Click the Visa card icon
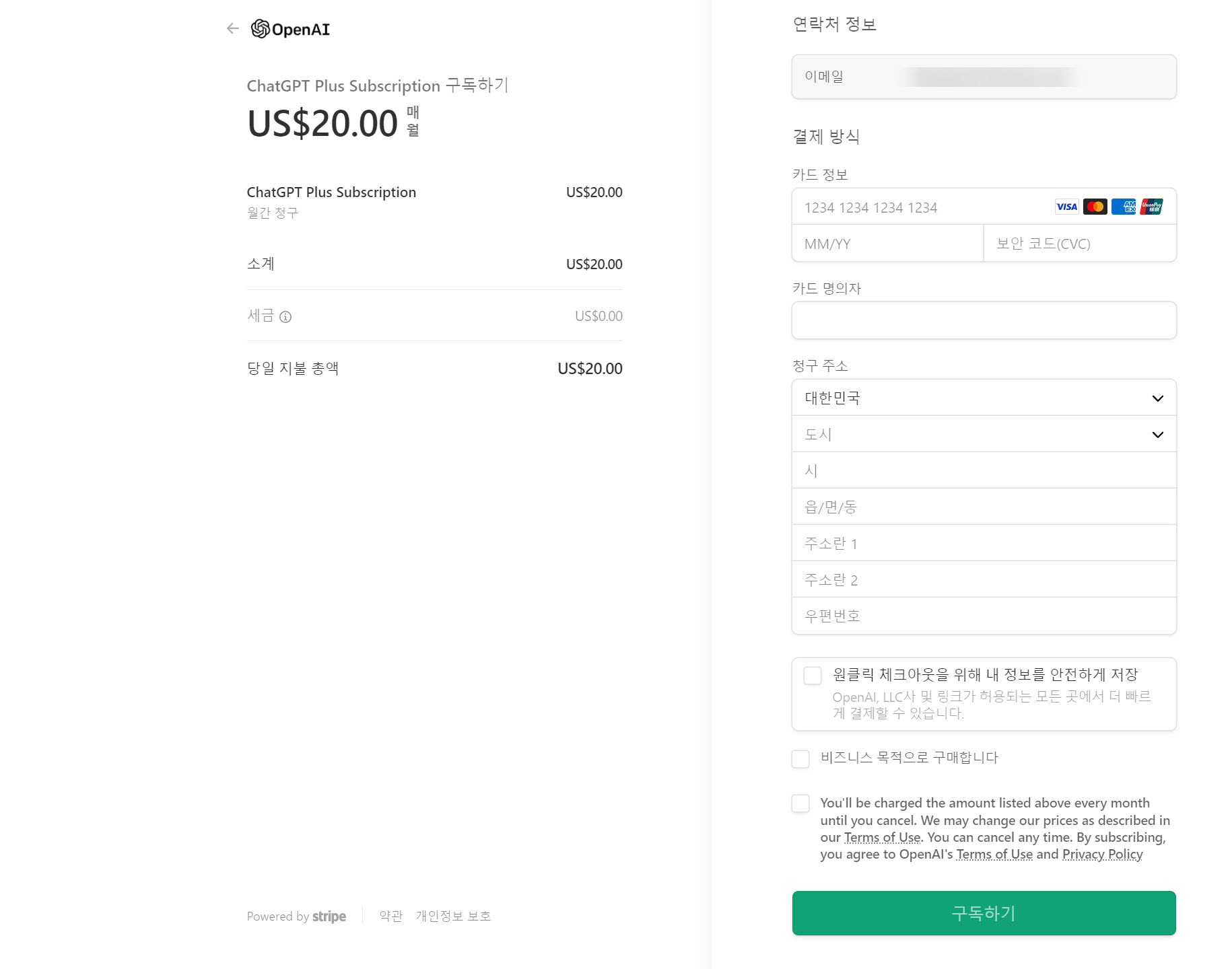The image size is (1232, 969). (x=1066, y=207)
